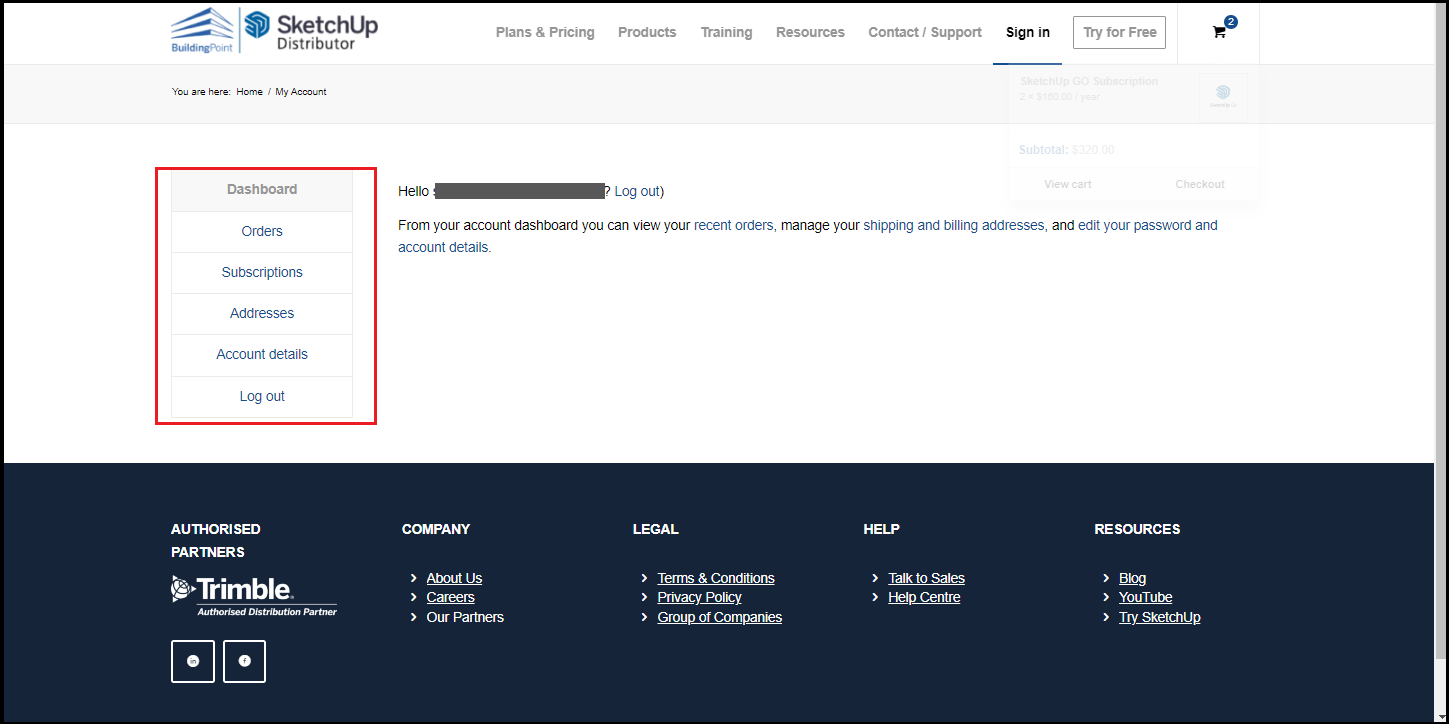Open the Resources nav menu
Viewport: 1449px width, 724px height.
coord(810,32)
